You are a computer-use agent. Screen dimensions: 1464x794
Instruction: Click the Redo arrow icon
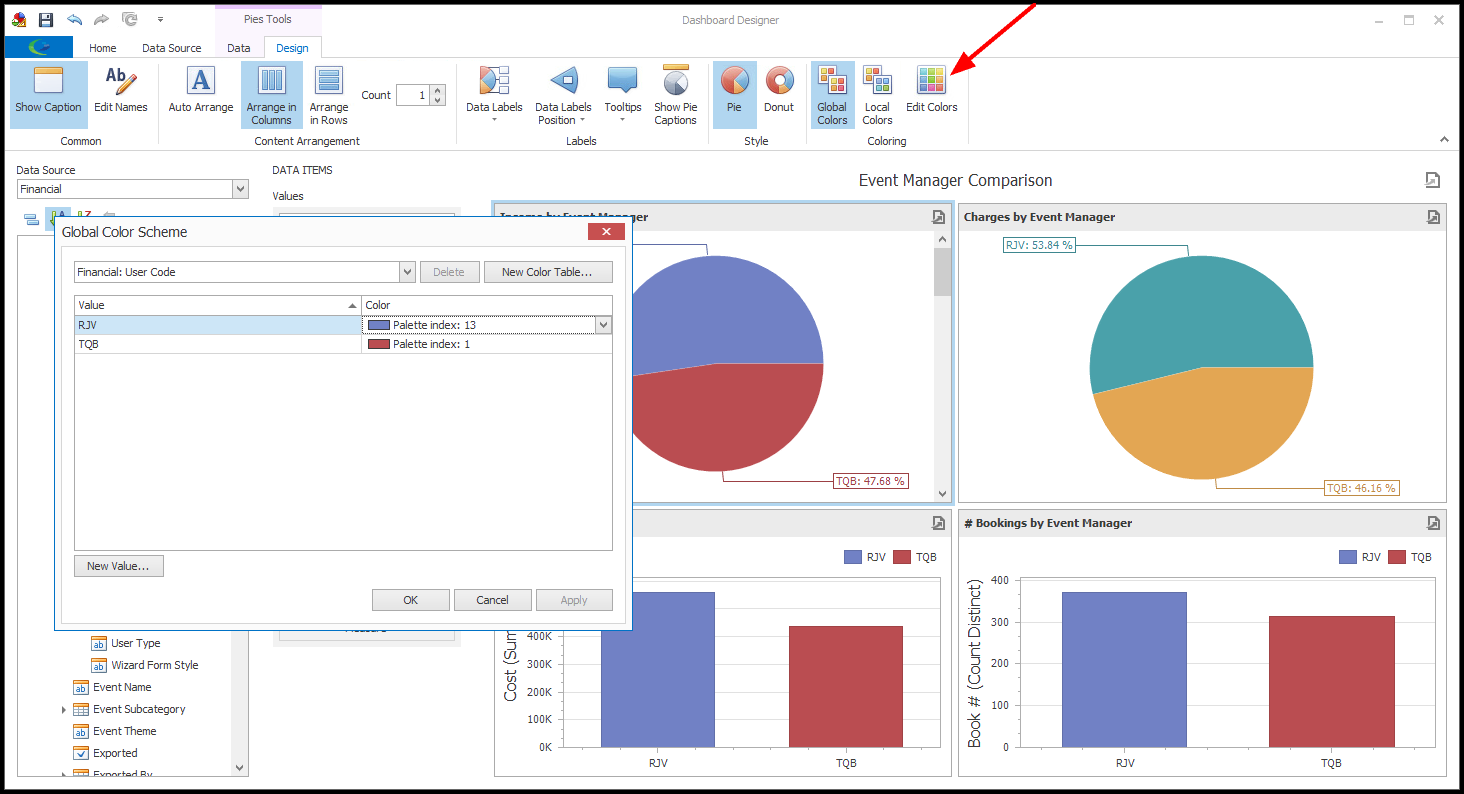[x=101, y=19]
